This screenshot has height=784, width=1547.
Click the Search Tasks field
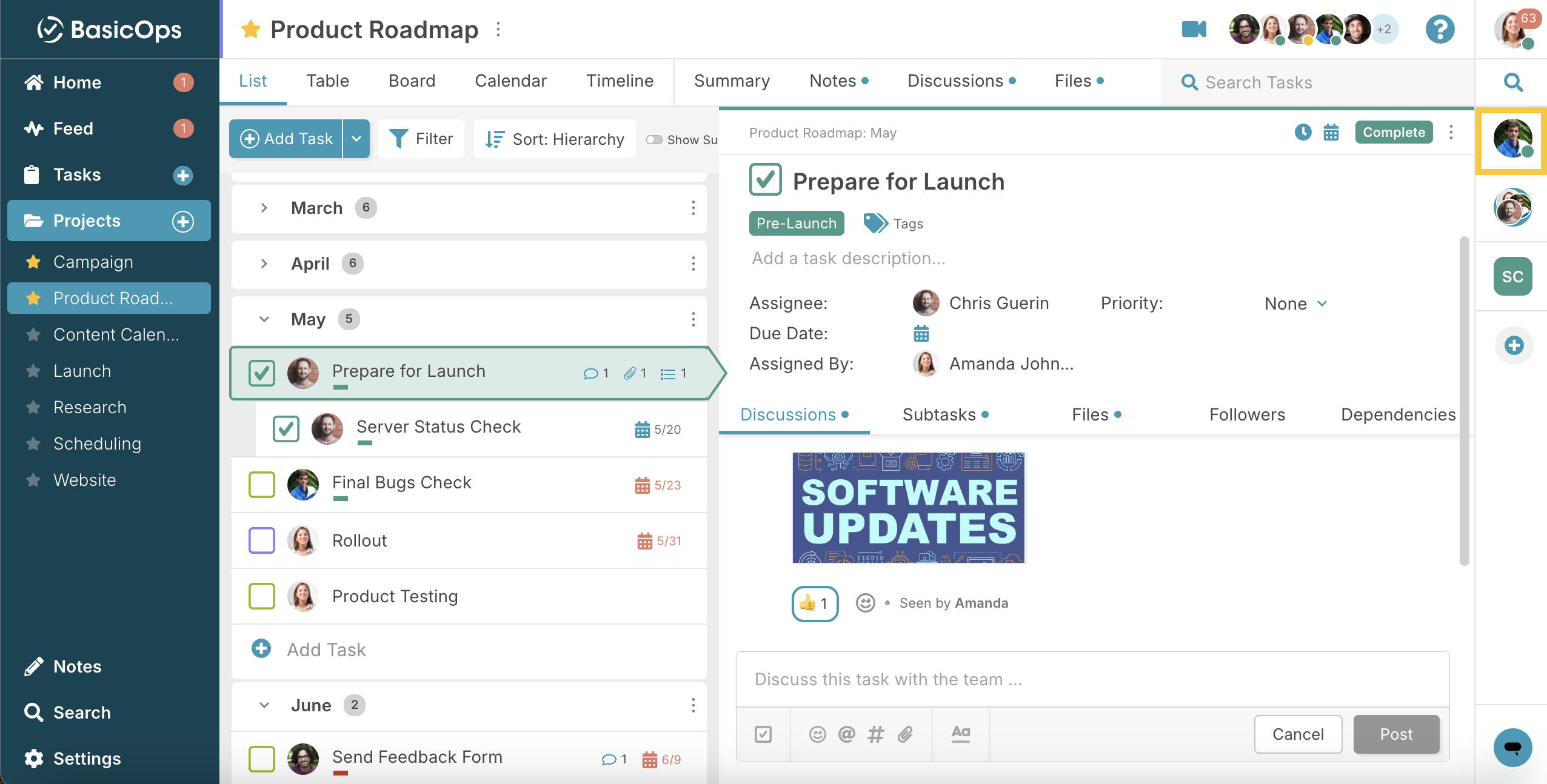pyautogui.click(x=1318, y=82)
